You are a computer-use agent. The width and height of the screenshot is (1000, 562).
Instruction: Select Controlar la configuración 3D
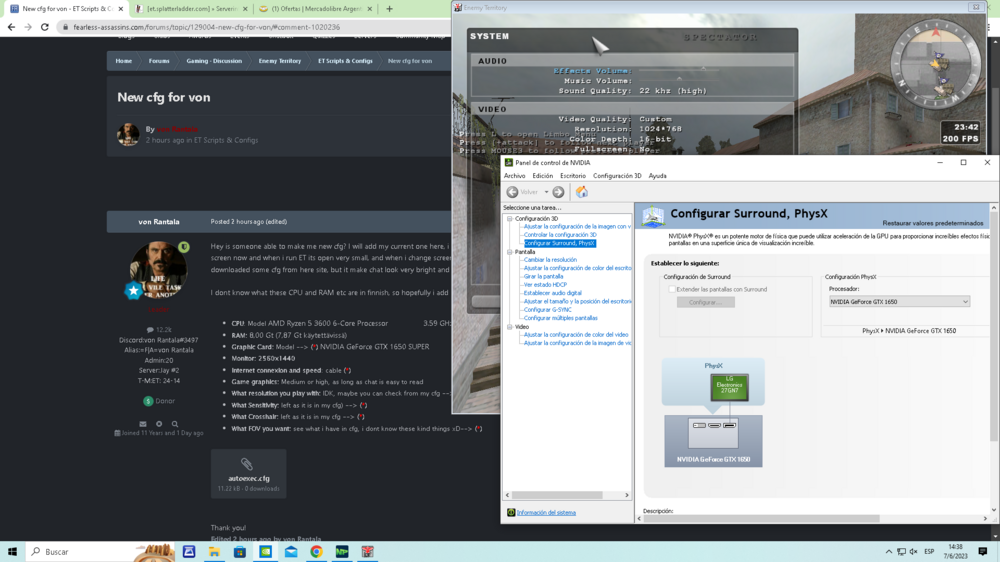pos(560,235)
